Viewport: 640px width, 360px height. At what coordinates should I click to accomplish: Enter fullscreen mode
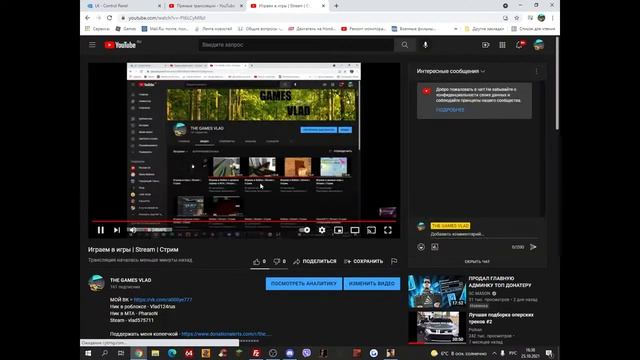(388, 230)
